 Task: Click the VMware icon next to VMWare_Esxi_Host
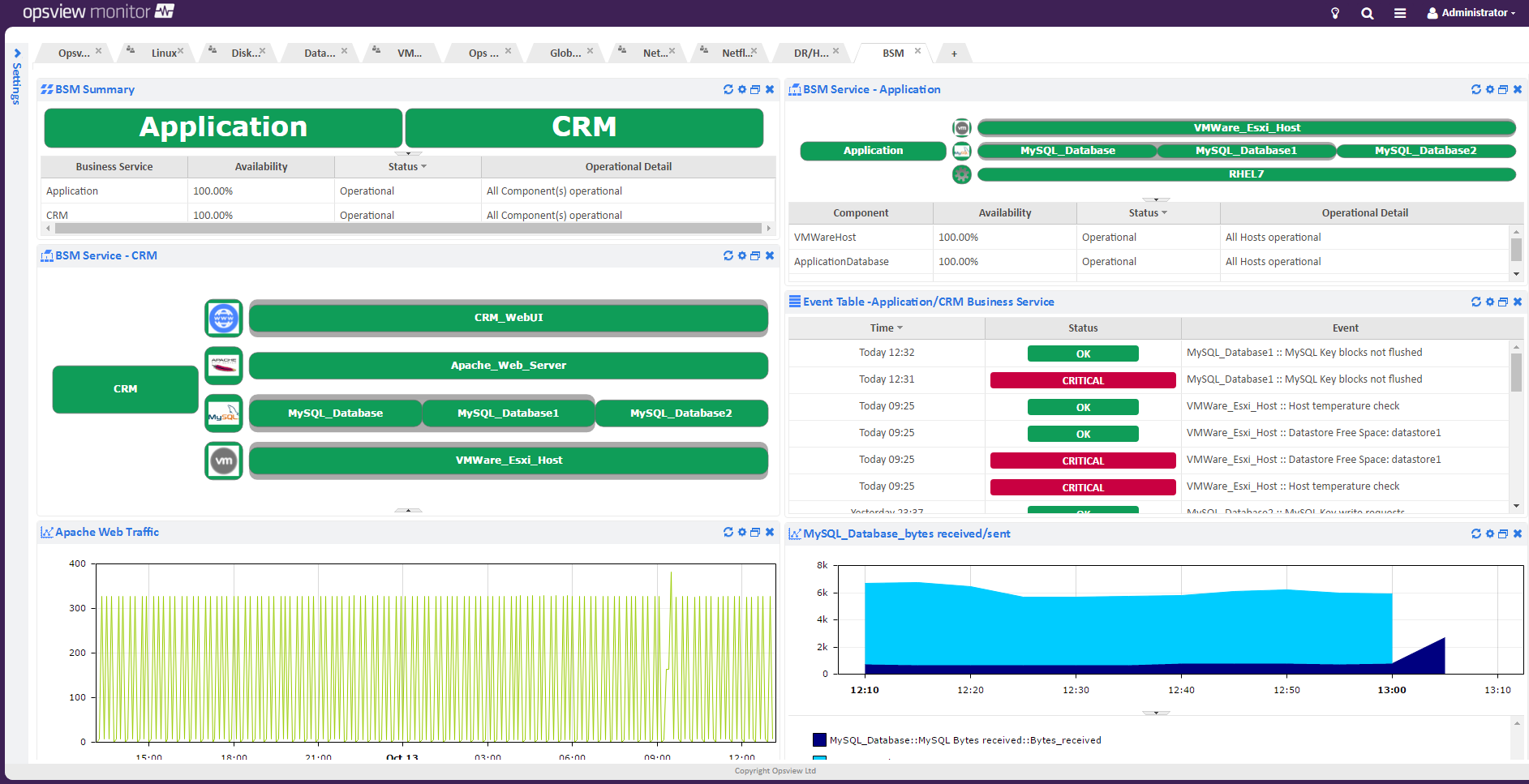pyautogui.click(x=223, y=460)
